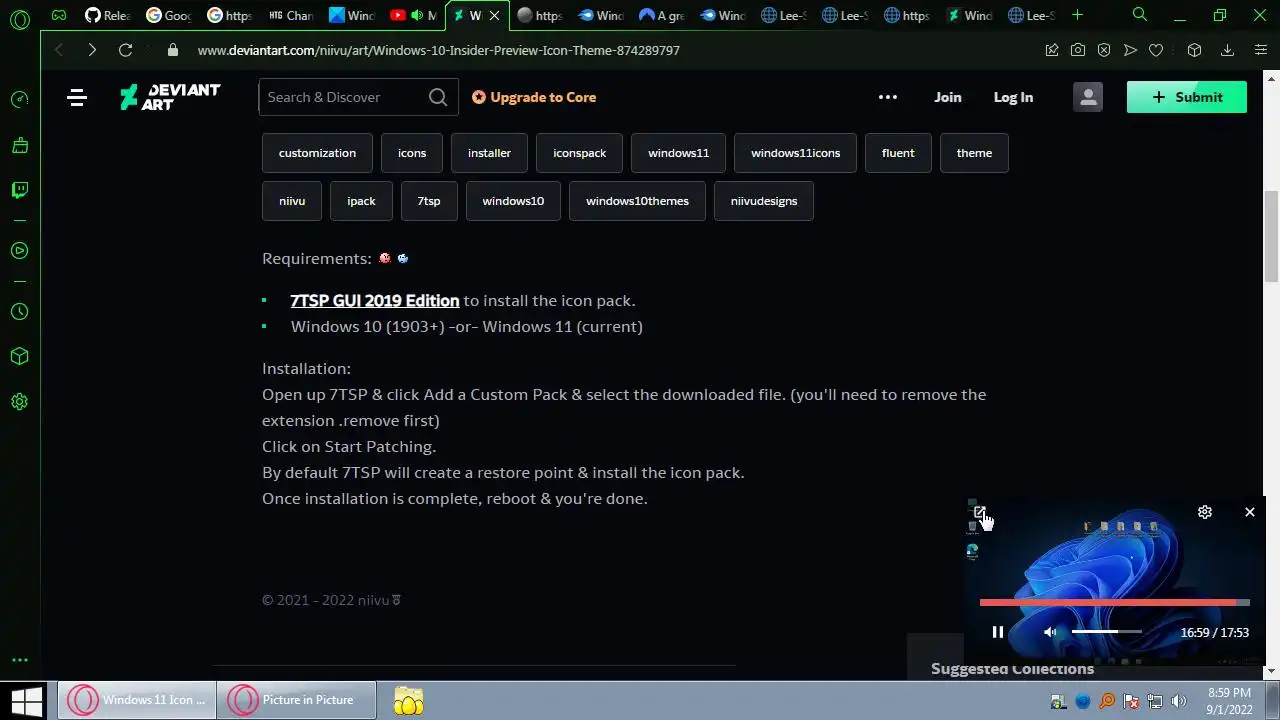Switch to the GitHub Releases tab
Viewport: 1280px width, 720px height.
(107, 15)
